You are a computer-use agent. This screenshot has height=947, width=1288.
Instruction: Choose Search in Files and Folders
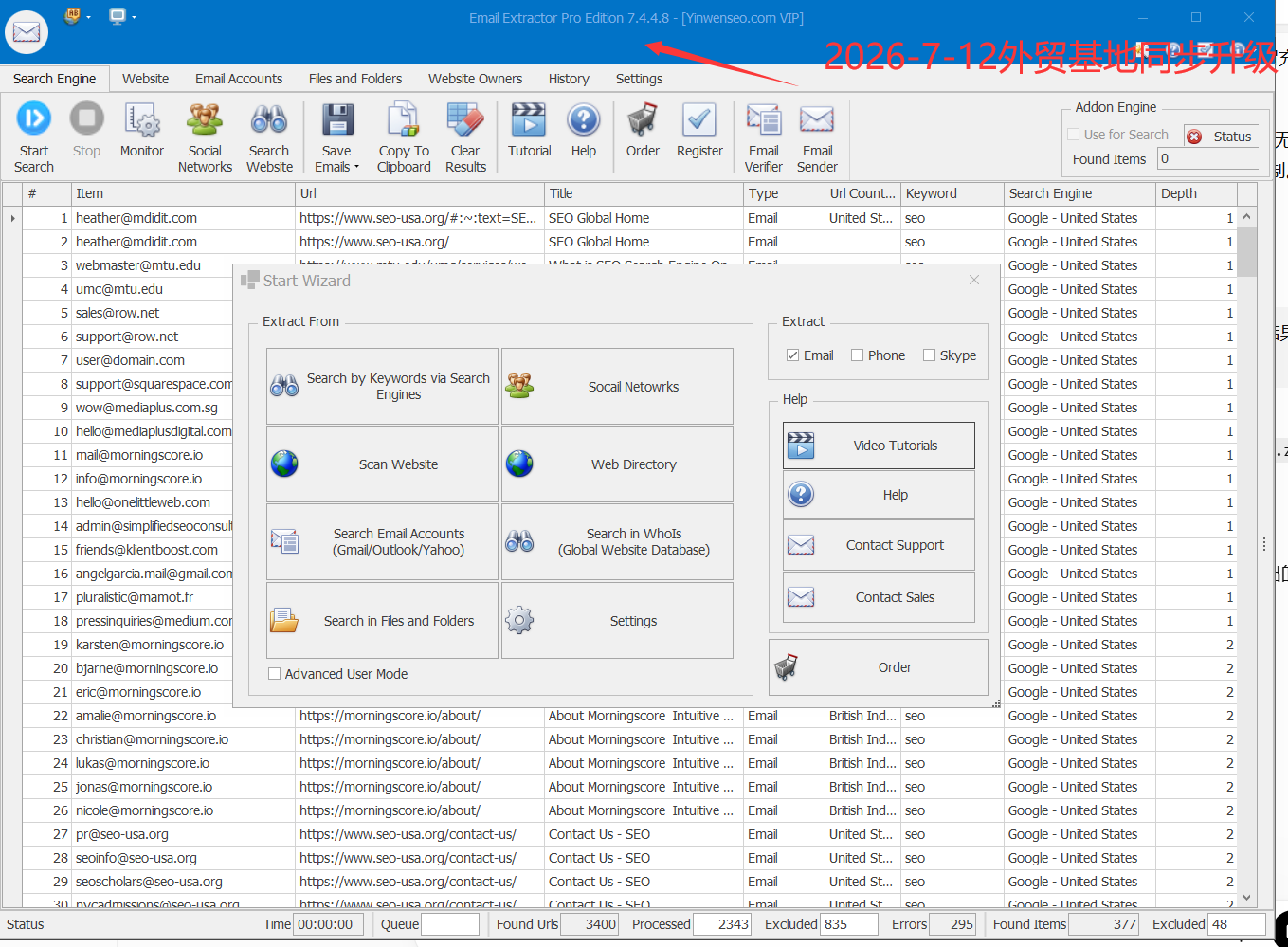click(382, 621)
